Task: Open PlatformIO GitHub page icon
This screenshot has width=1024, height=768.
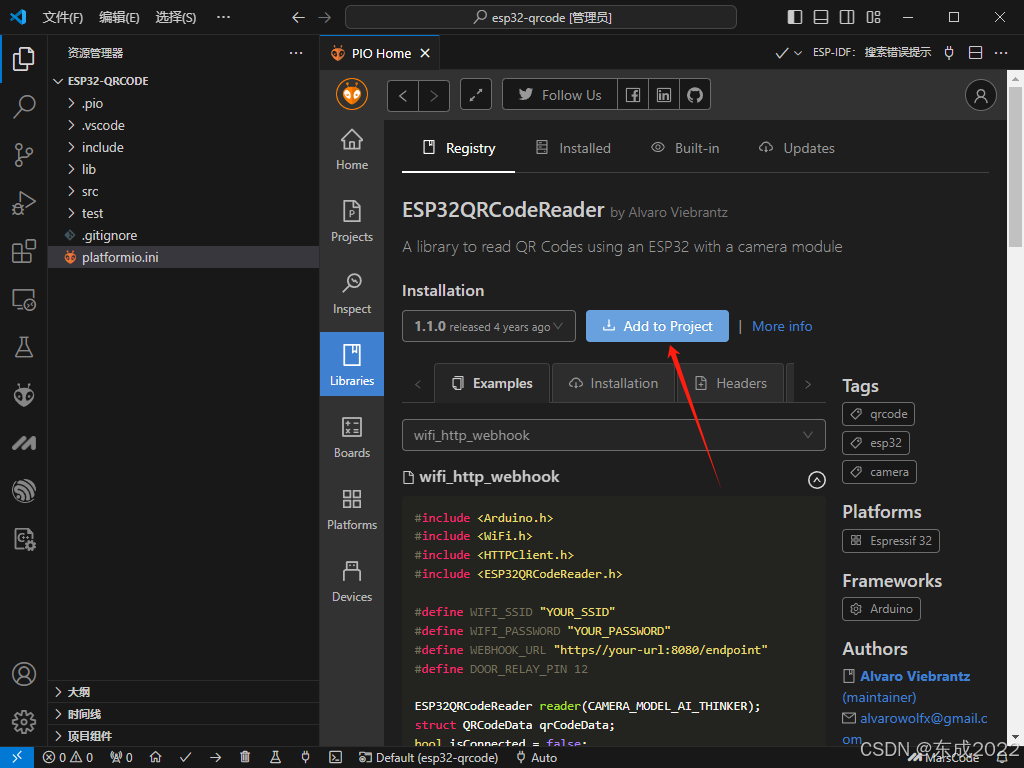Action: coord(695,95)
